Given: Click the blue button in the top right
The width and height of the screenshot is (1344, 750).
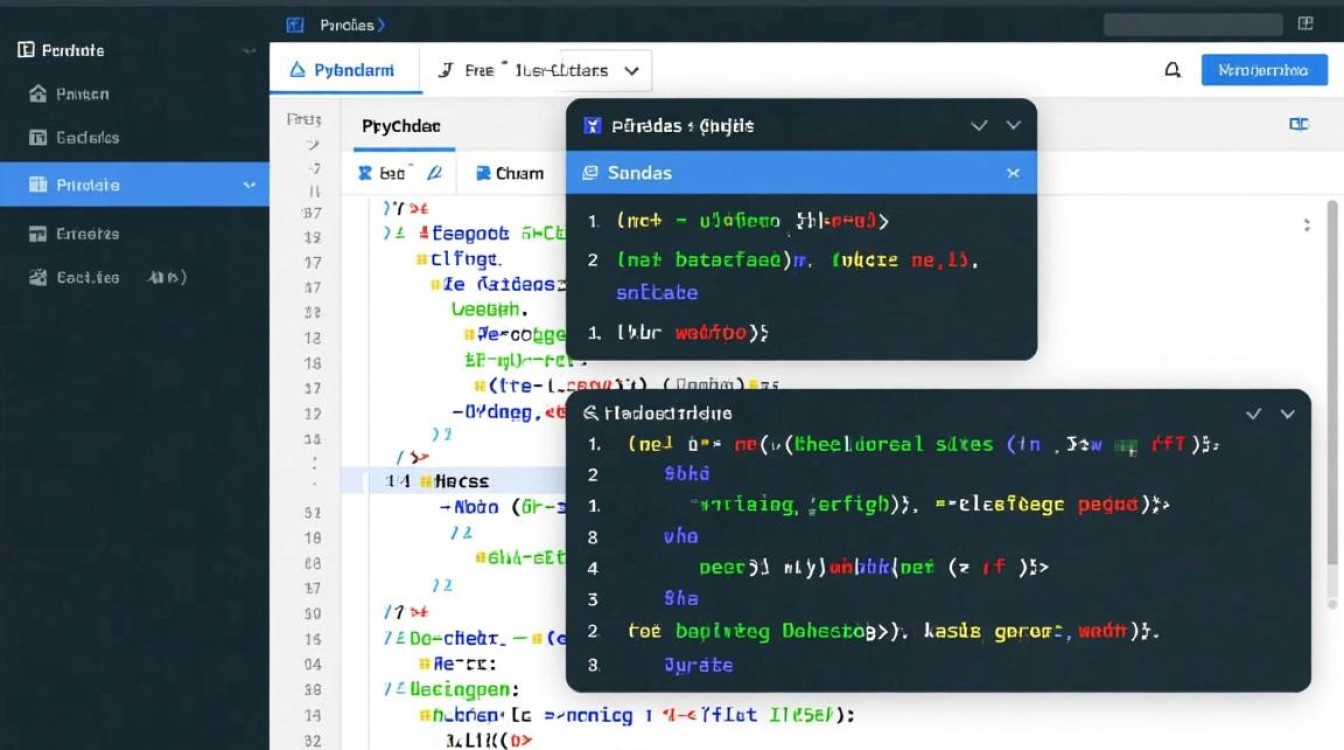Looking at the screenshot, I should click(x=1264, y=70).
